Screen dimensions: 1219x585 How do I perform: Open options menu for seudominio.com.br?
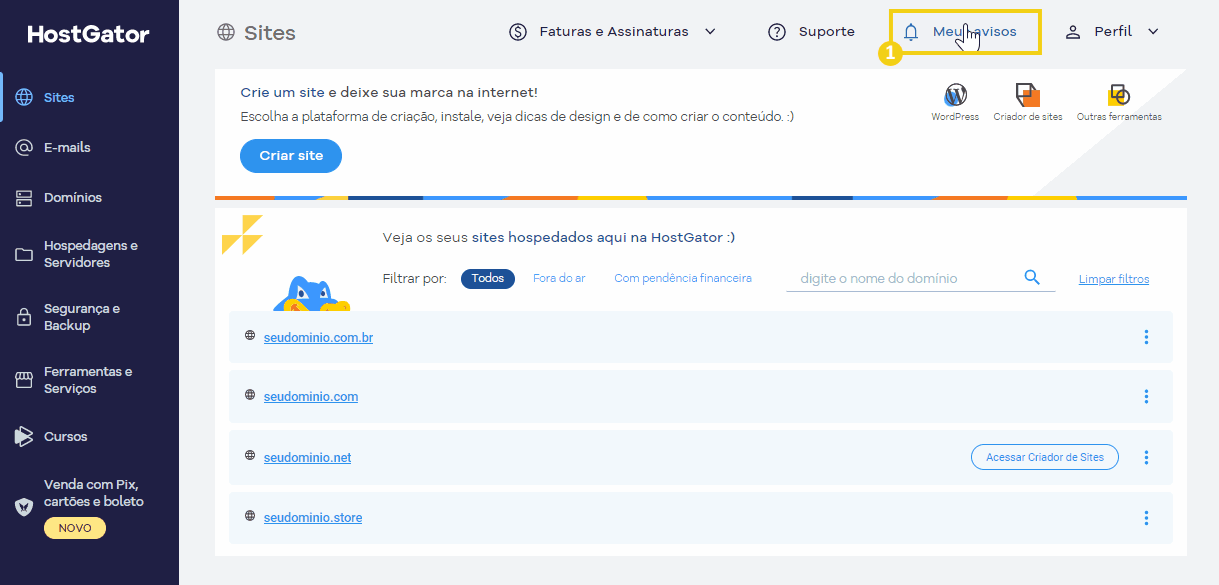pyautogui.click(x=1146, y=337)
